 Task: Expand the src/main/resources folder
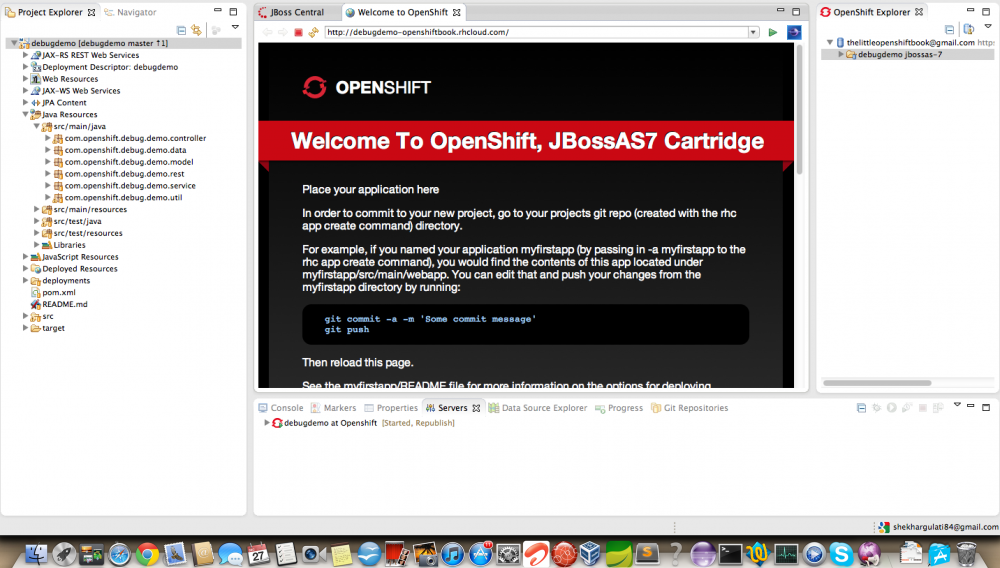[x=37, y=210]
